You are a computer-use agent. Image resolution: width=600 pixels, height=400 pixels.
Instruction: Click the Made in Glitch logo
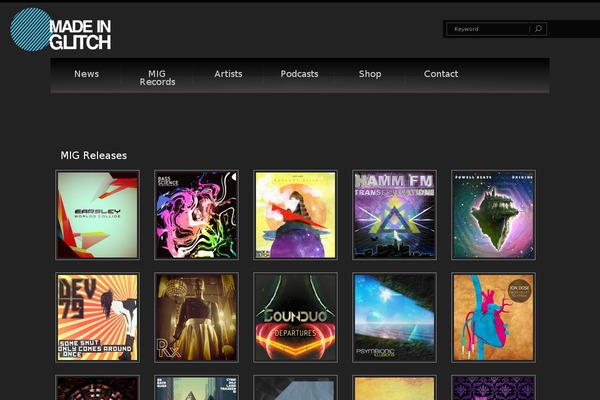tap(61, 30)
